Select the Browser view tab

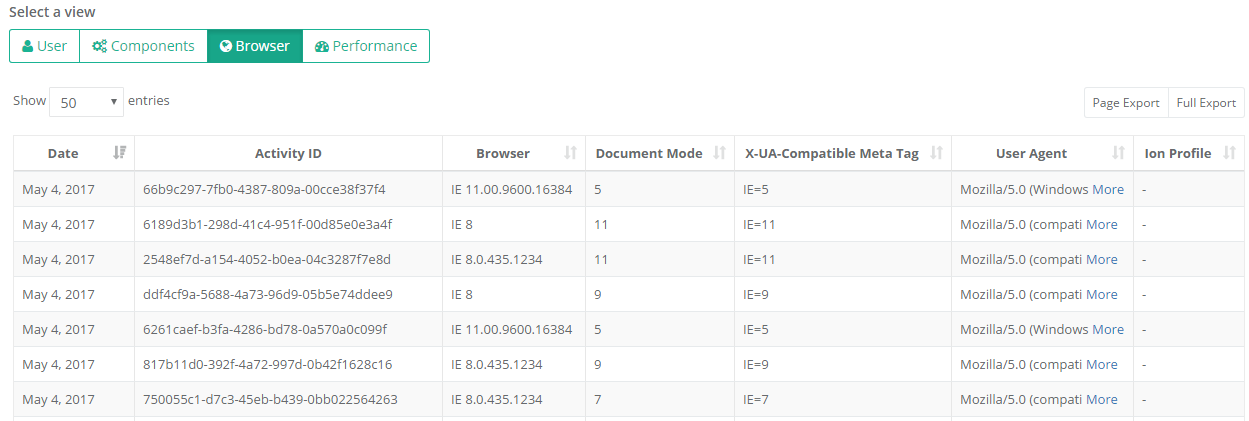point(254,46)
